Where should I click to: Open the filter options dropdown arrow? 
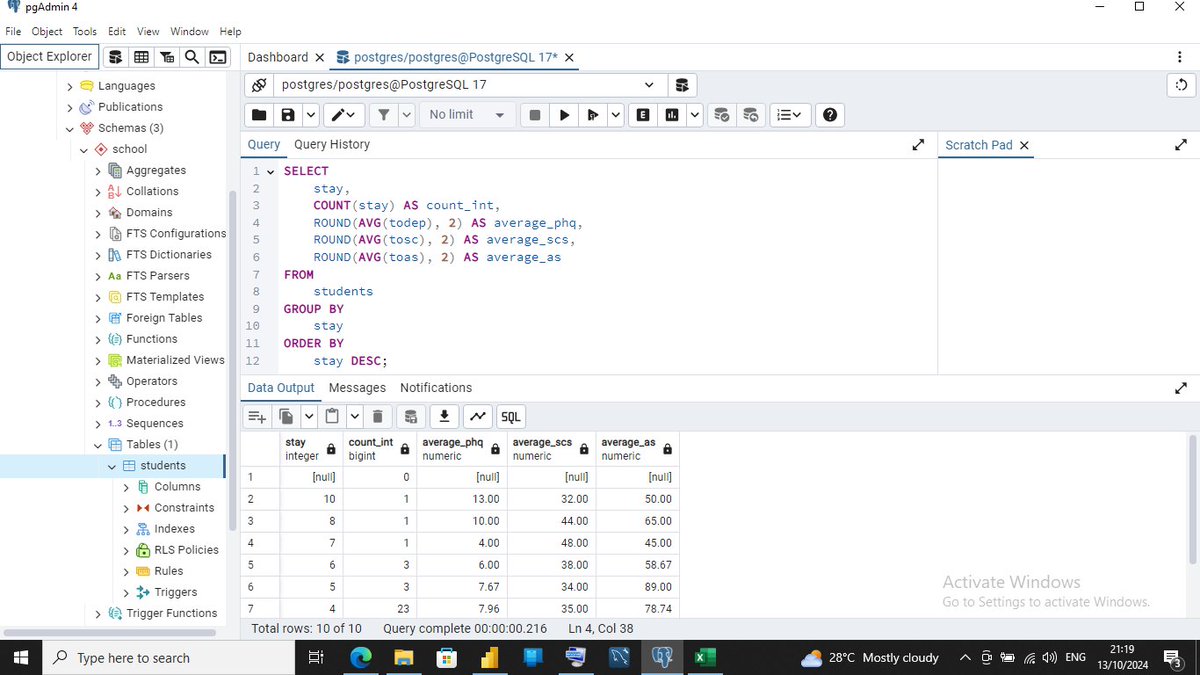[x=407, y=115]
